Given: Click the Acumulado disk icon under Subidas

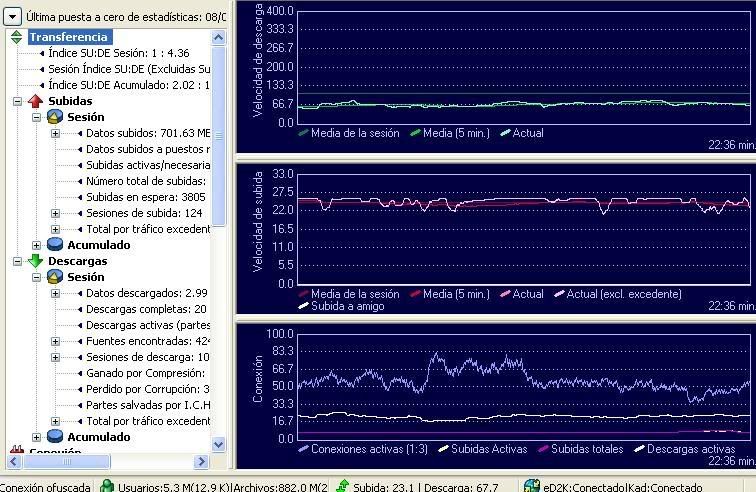Looking at the screenshot, I should [x=55, y=245].
